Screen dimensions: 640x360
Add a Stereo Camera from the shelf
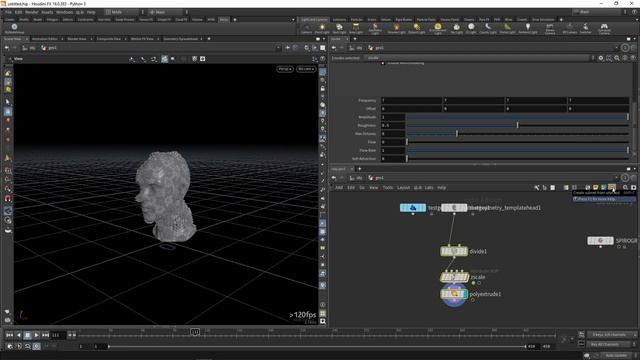[x=550, y=29]
